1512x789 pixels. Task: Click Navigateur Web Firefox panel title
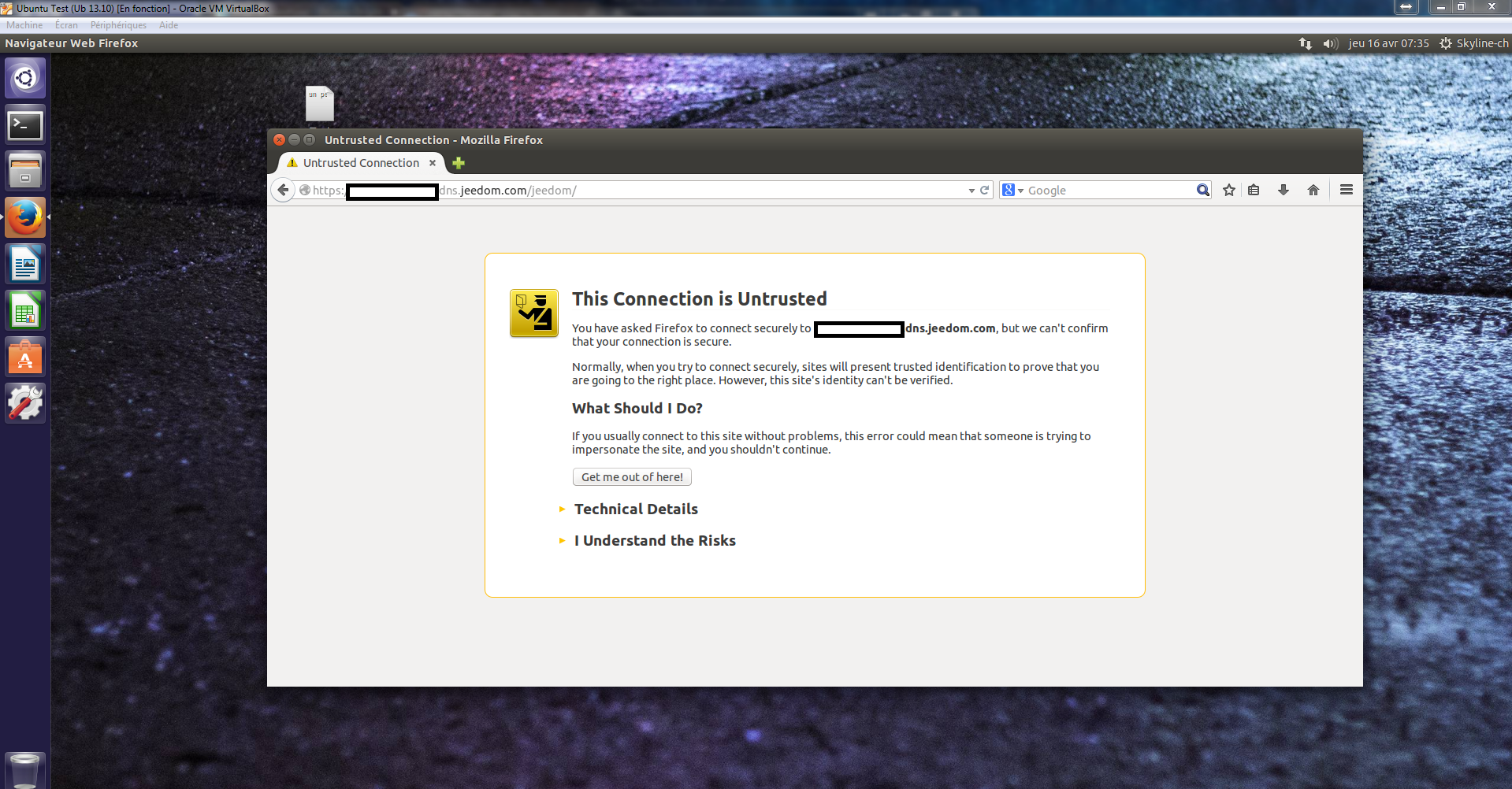click(72, 43)
